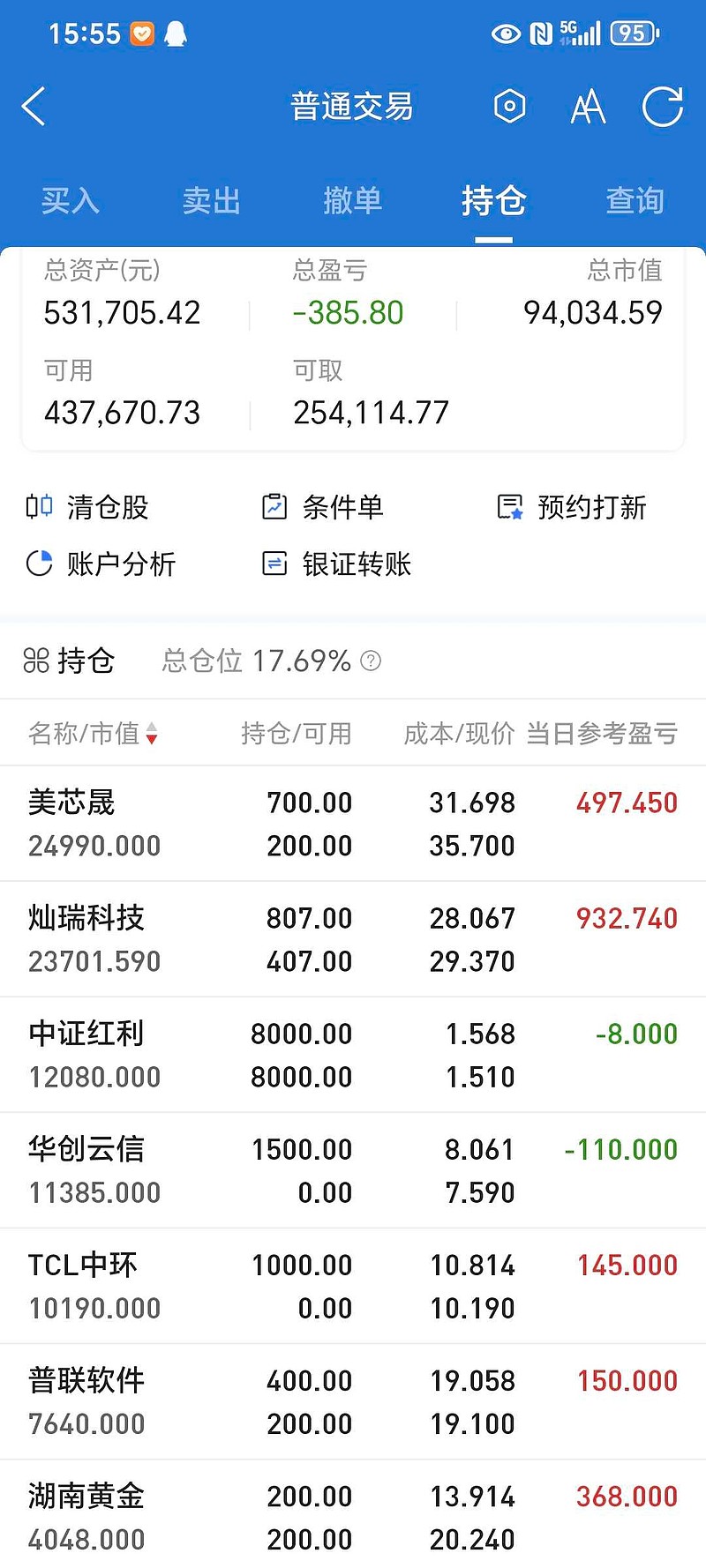The image size is (706, 1568).
Task: Tap the 条件单 icon
Action: point(274,506)
